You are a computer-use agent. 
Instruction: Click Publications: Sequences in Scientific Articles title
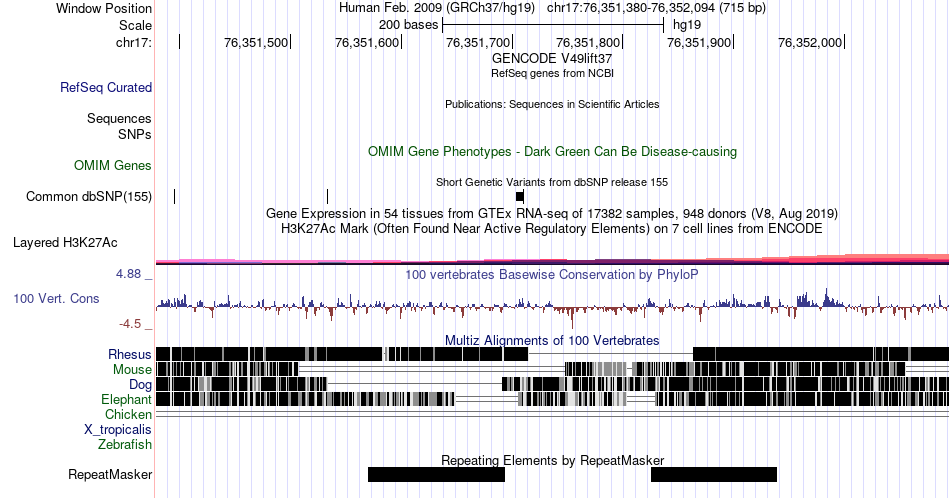(x=552, y=104)
